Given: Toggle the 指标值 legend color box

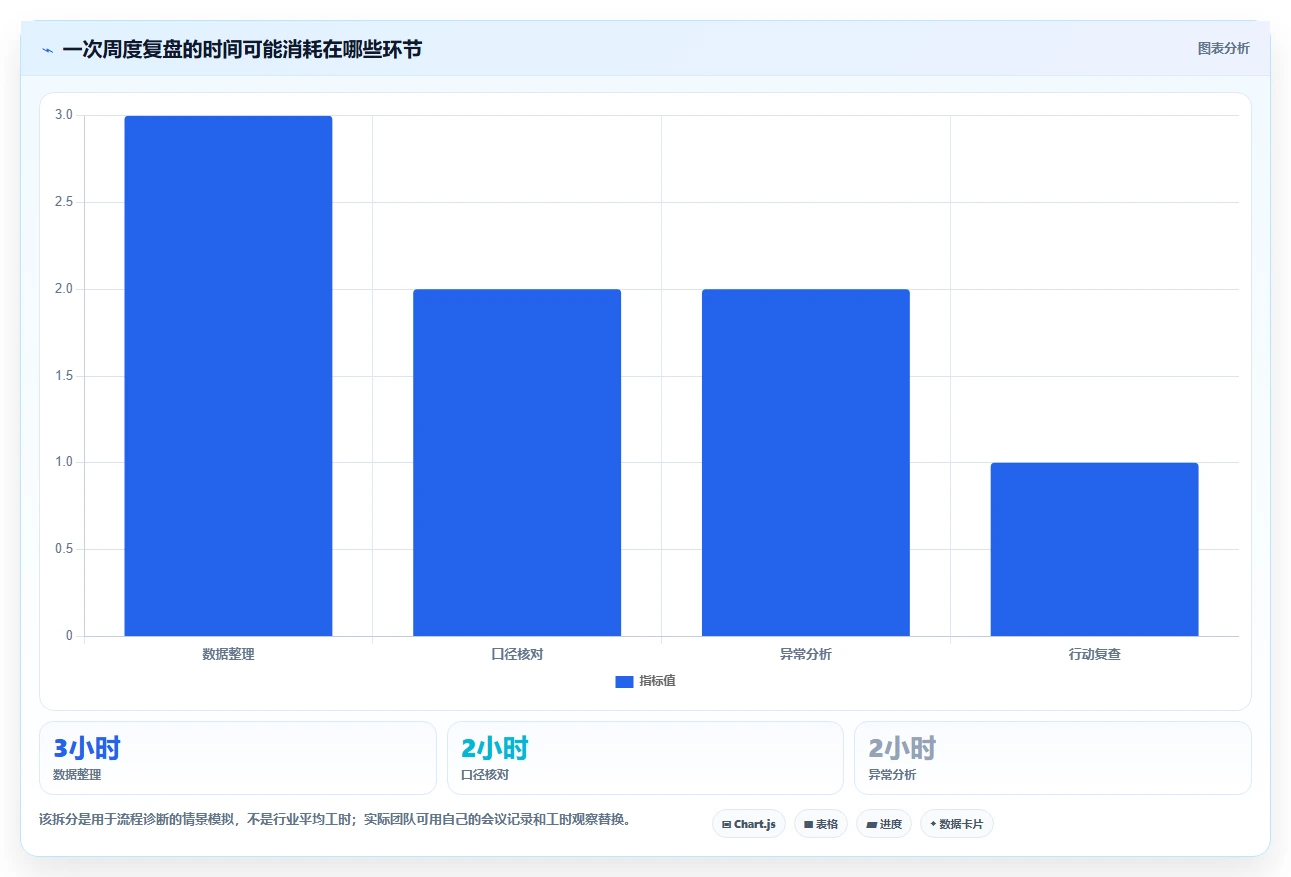Looking at the screenshot, I should click(x=624, y=681).
